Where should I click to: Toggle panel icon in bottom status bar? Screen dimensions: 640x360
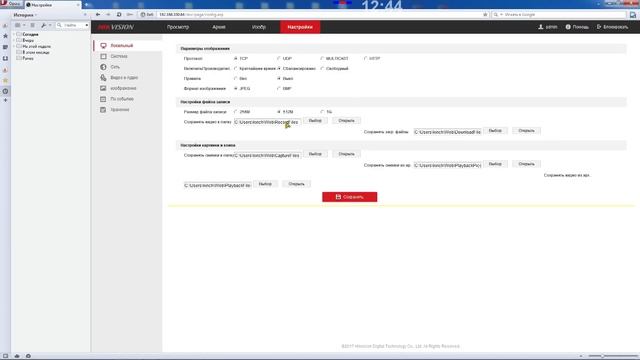5,356
